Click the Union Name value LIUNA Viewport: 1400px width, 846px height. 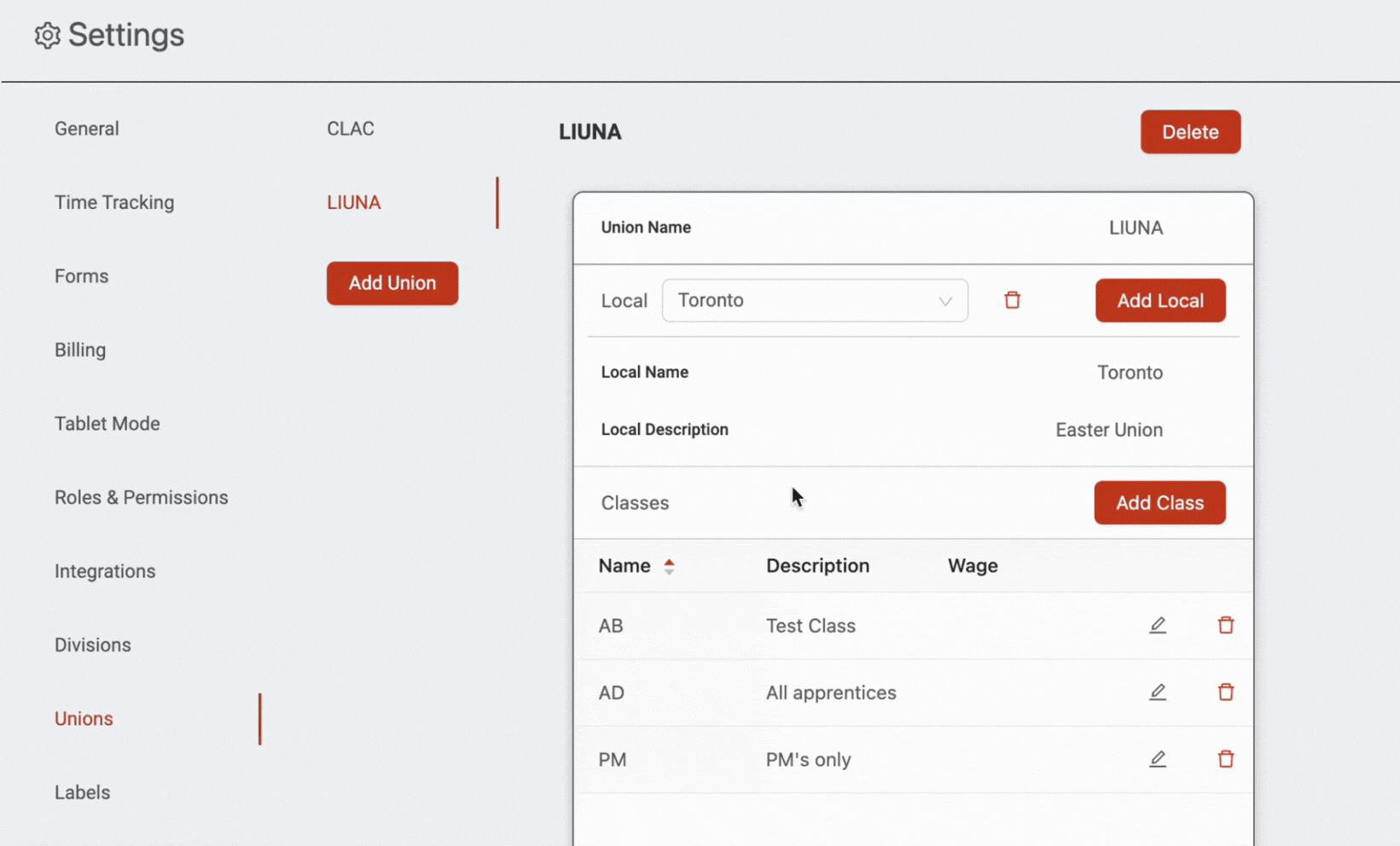[x=1136, y=228]
